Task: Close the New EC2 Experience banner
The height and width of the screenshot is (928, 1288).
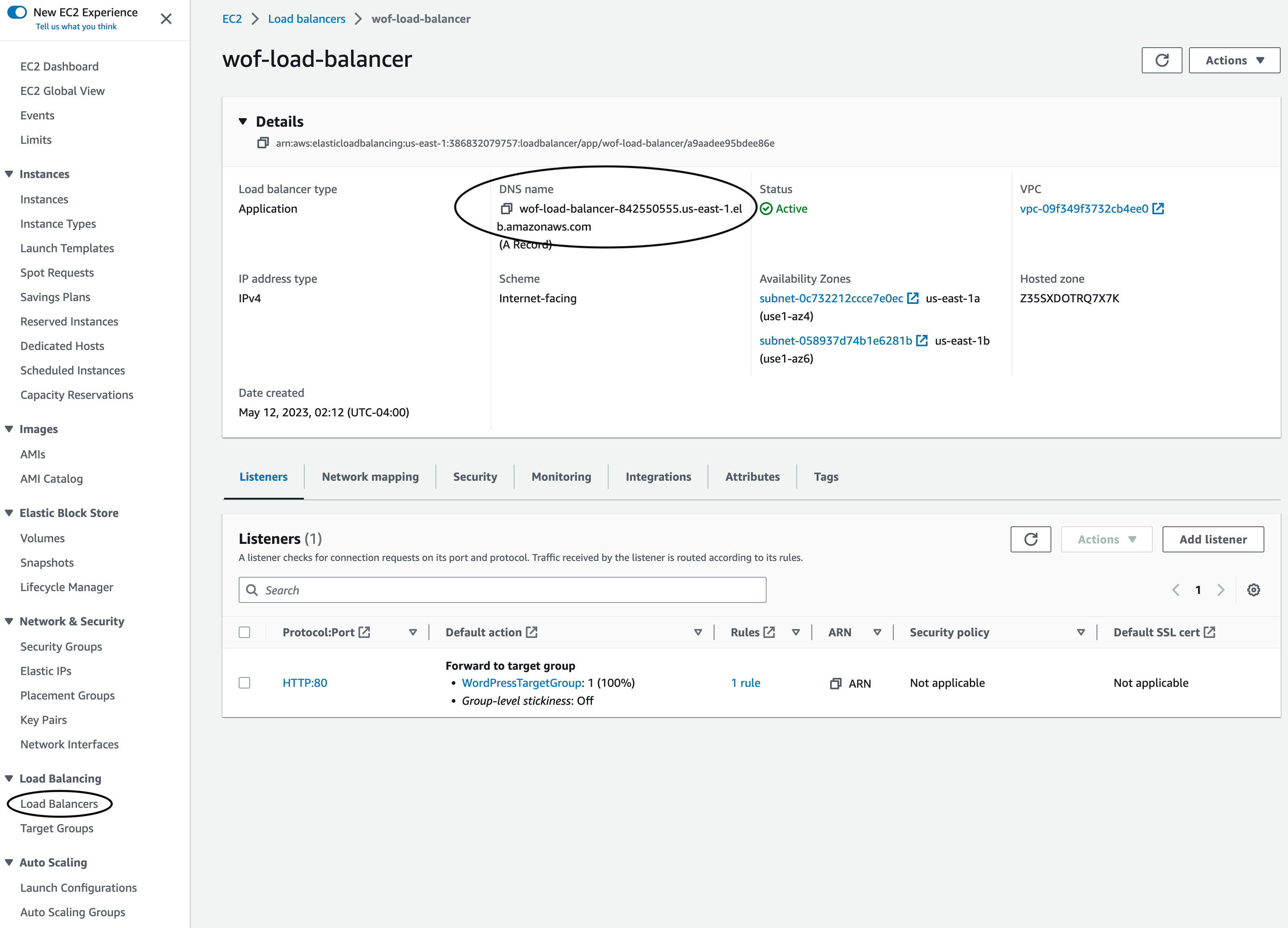Action: [x=166, y=19]
